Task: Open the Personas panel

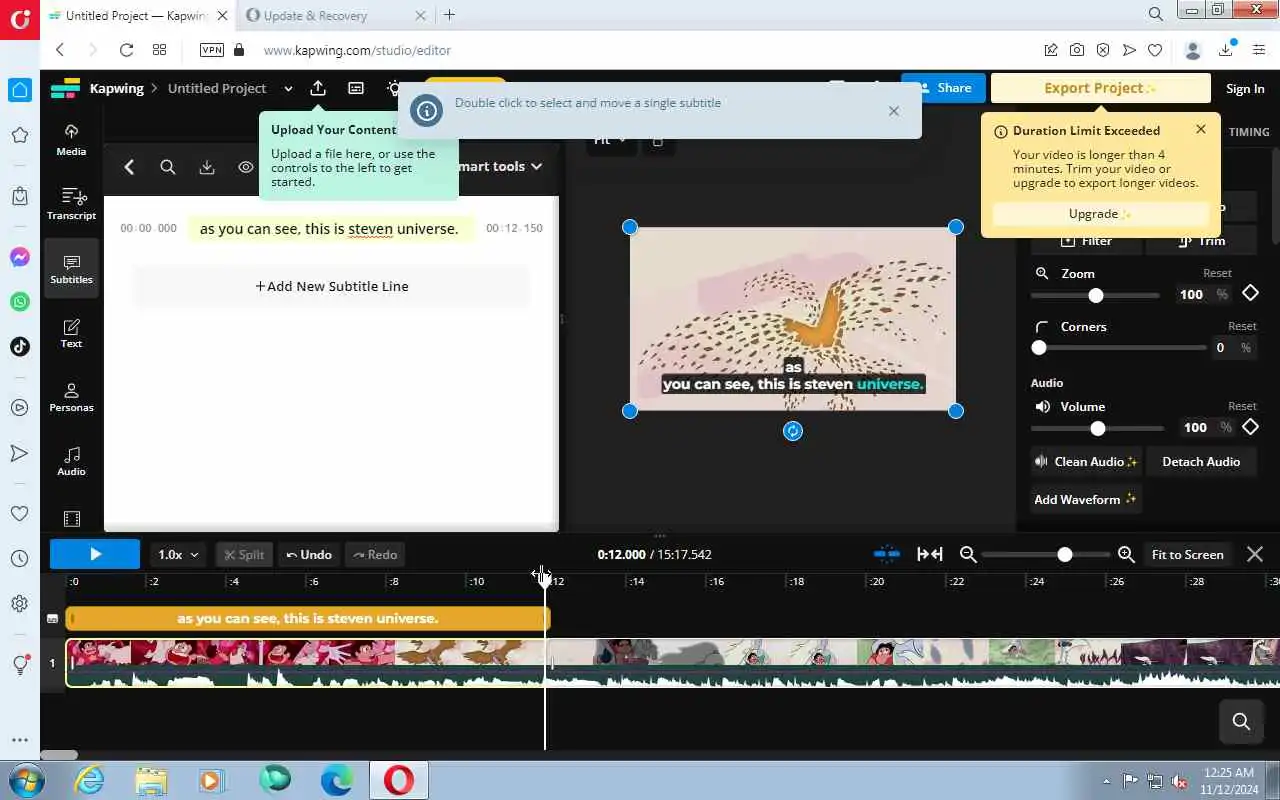Action: [x=71, y=397]
